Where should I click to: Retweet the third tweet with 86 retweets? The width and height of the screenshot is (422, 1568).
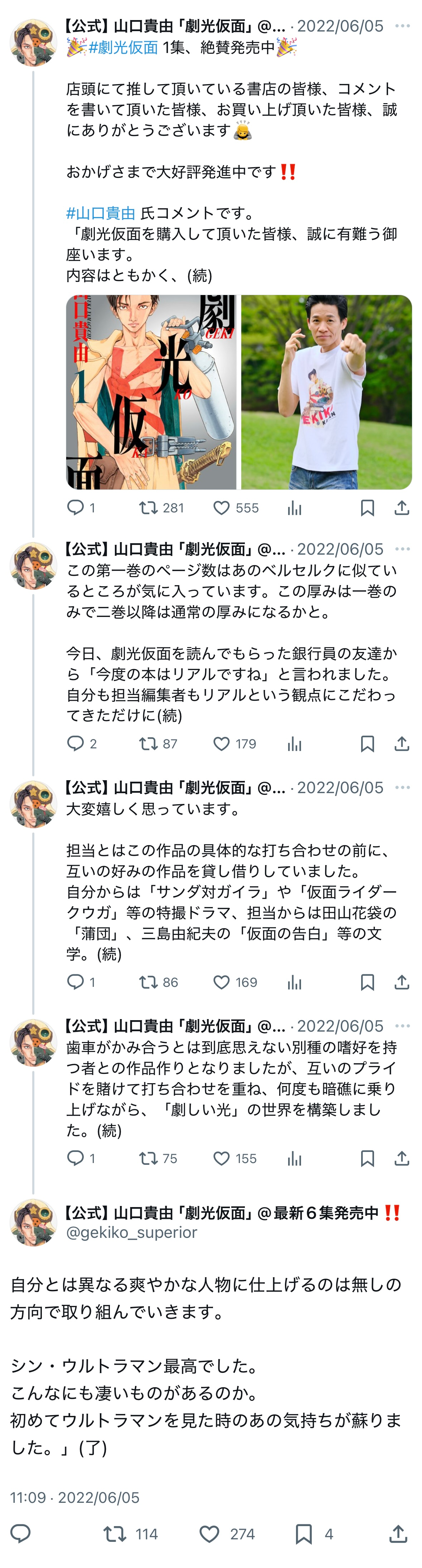tap(149, 983)
